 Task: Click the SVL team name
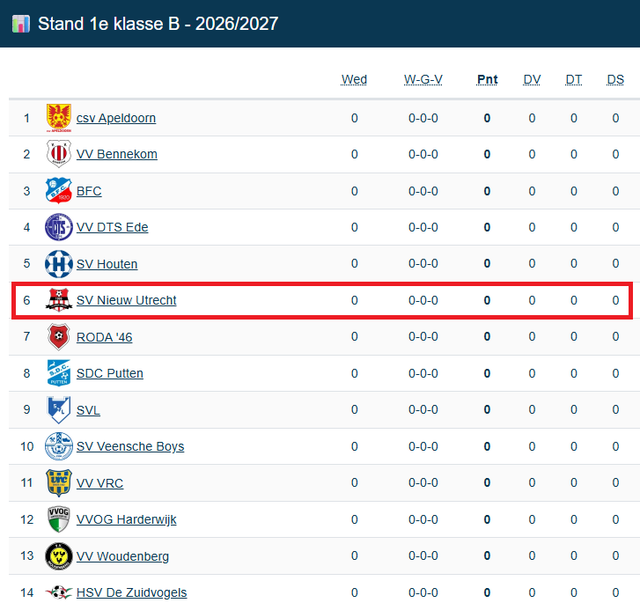88,410
